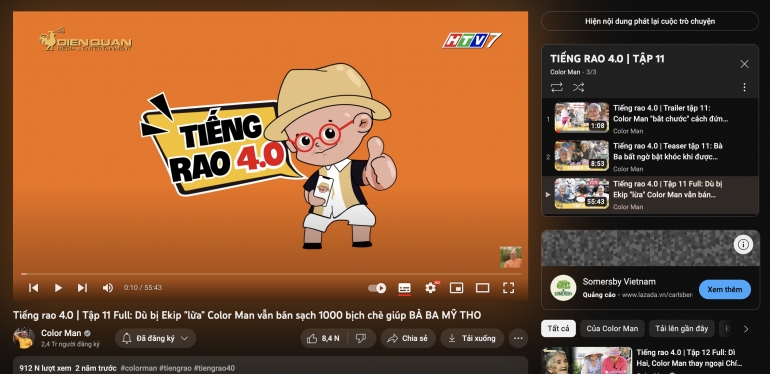Open the #tiengrao40 hashtag
The image size is (770, 374).
[214, 368]
